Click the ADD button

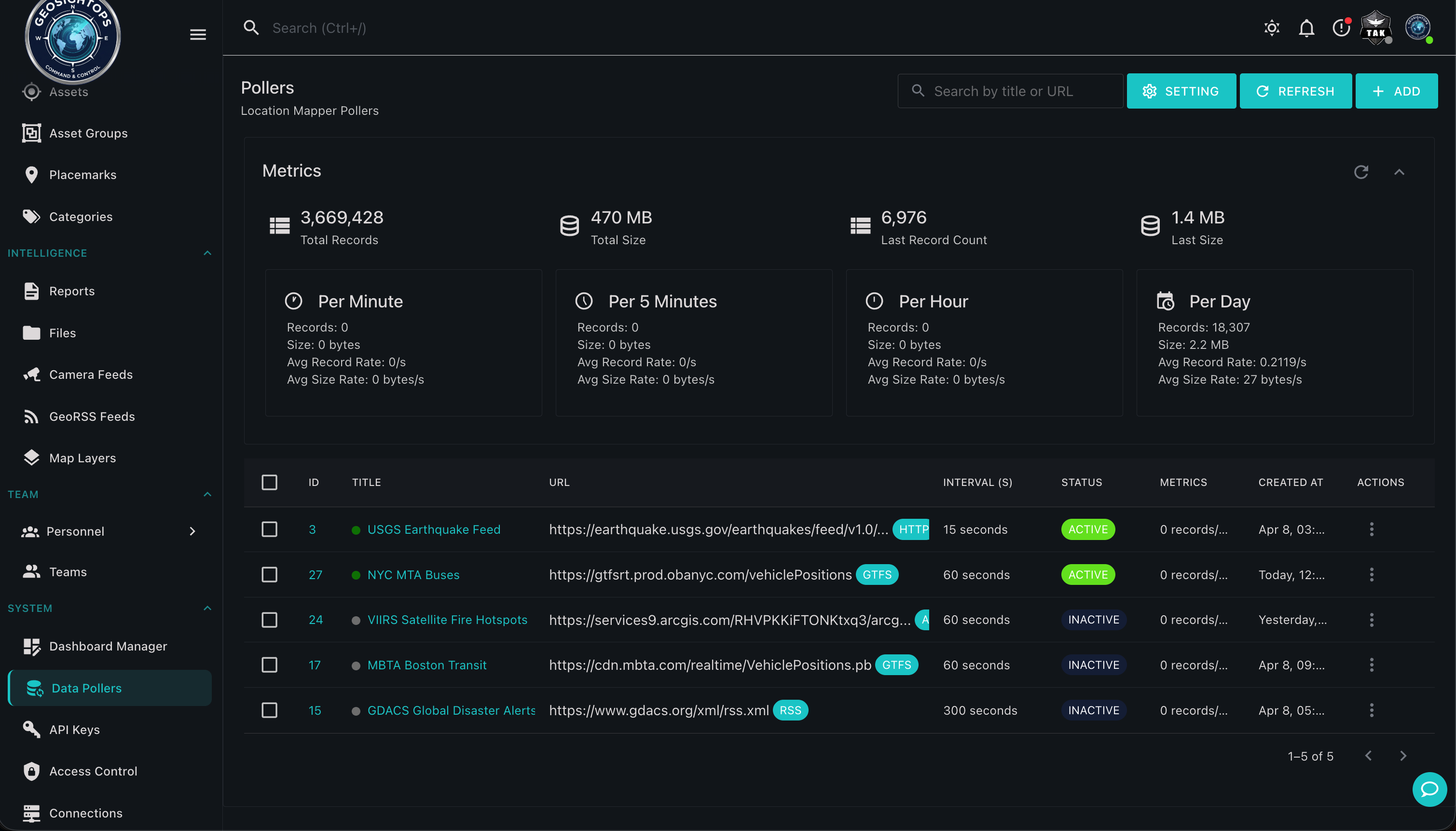(x=1396, y=91)
